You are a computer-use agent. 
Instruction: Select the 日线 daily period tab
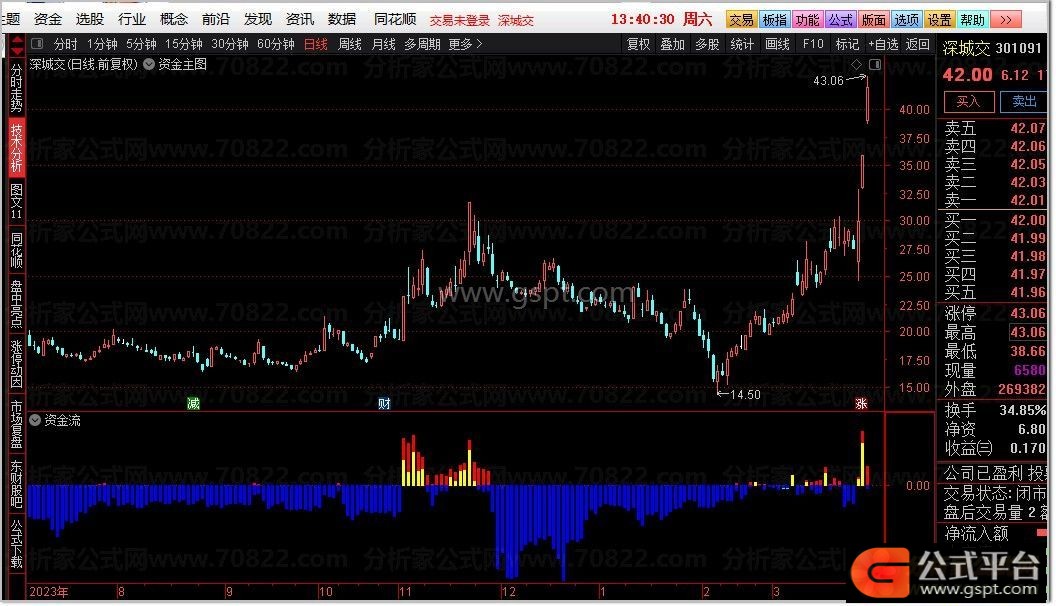click(x=315, y=44)
